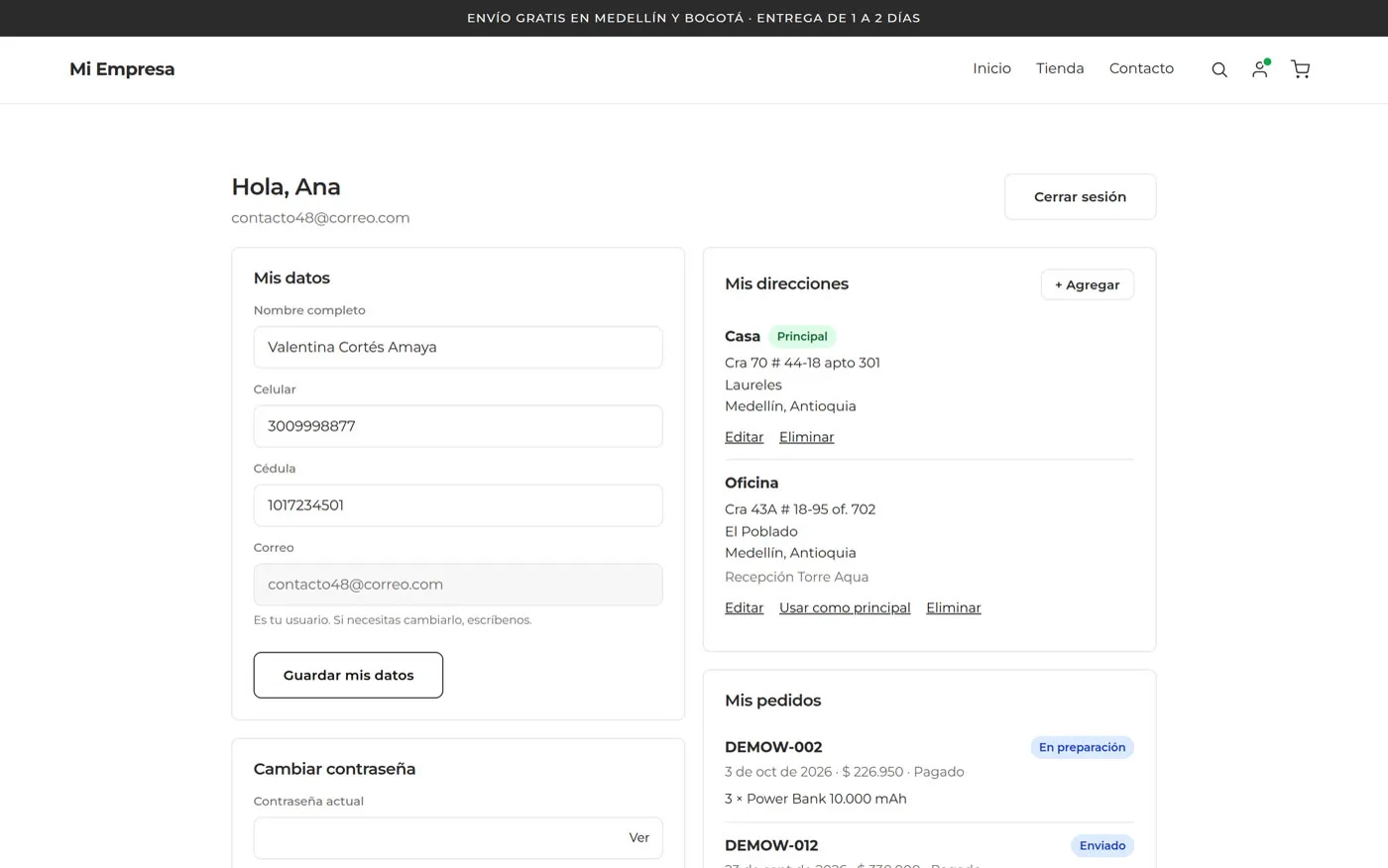The height and width of the screenshot is (868, 1388).
Task: Focus the Nombre completo field
Action: [x=458, y=347]
